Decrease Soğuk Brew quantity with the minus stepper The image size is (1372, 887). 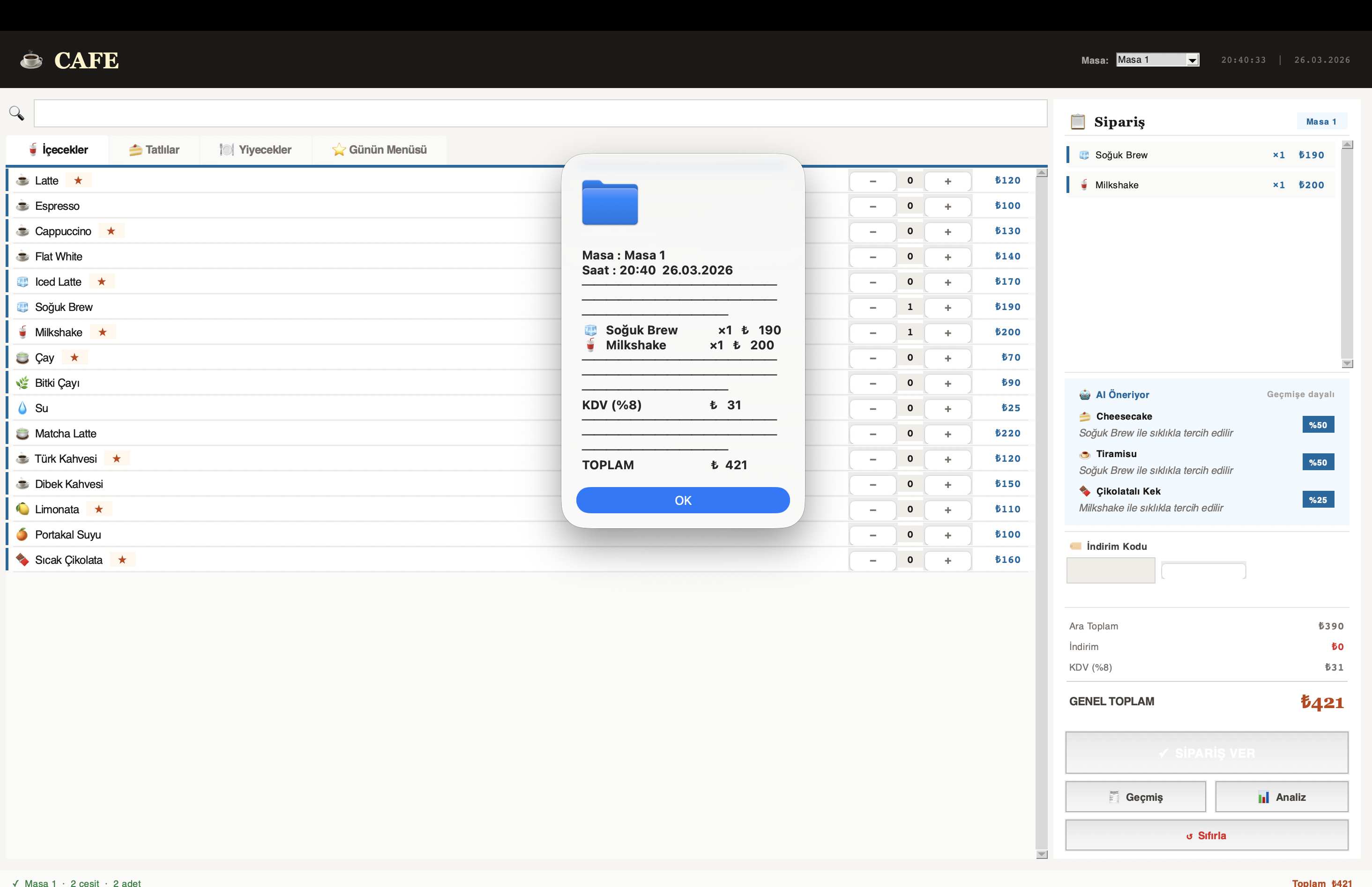tap(873, 307)
